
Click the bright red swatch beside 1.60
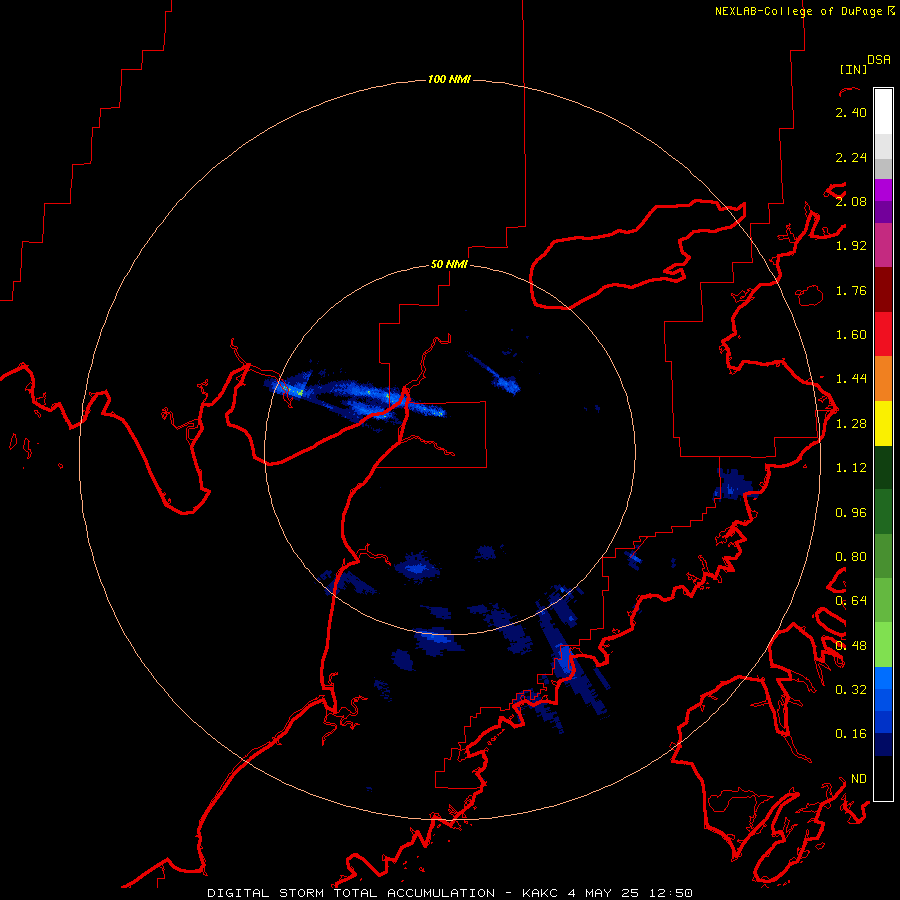(x=883, y=334)
